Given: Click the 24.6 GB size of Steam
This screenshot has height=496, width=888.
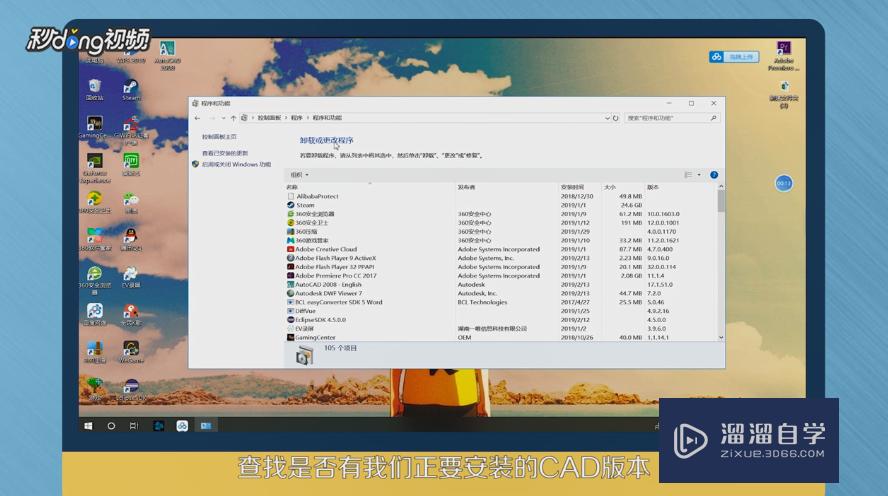Looking at the screenshot, I should coord(631,205).
